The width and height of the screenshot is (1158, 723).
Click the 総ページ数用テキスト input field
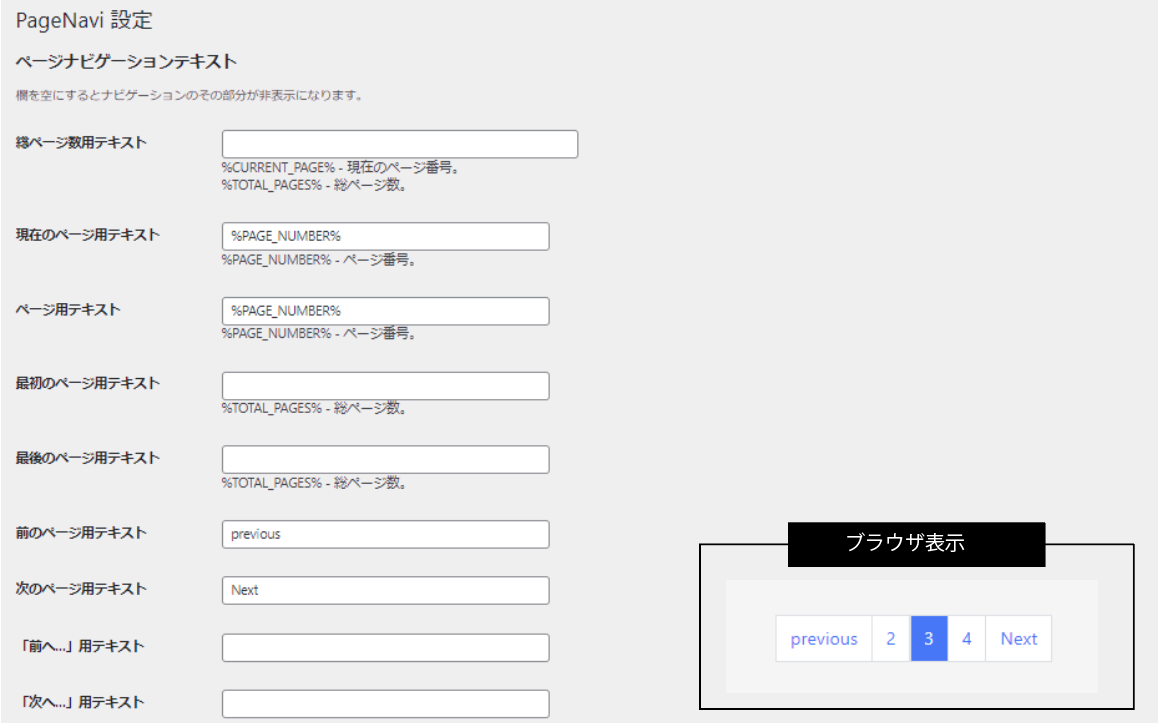[x=399, y=144]
